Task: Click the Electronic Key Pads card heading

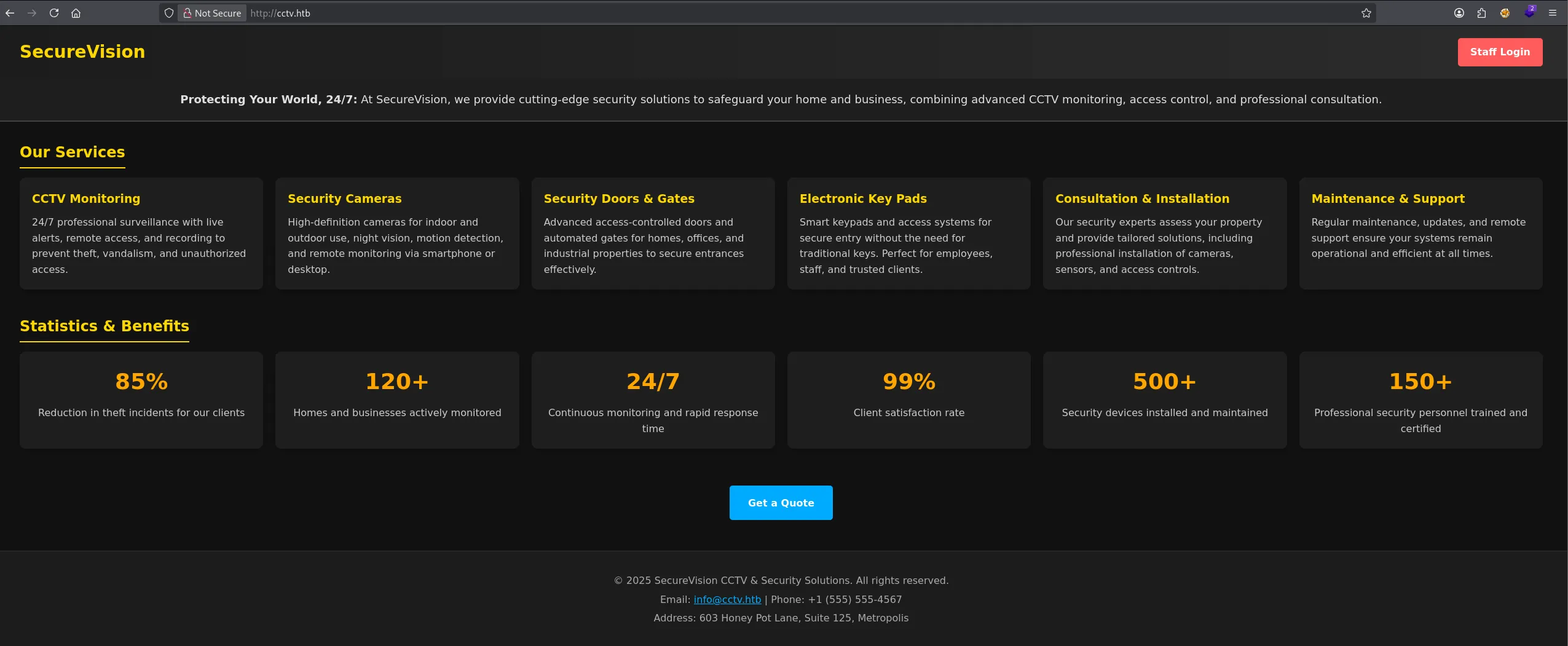Action: point(863,199)
